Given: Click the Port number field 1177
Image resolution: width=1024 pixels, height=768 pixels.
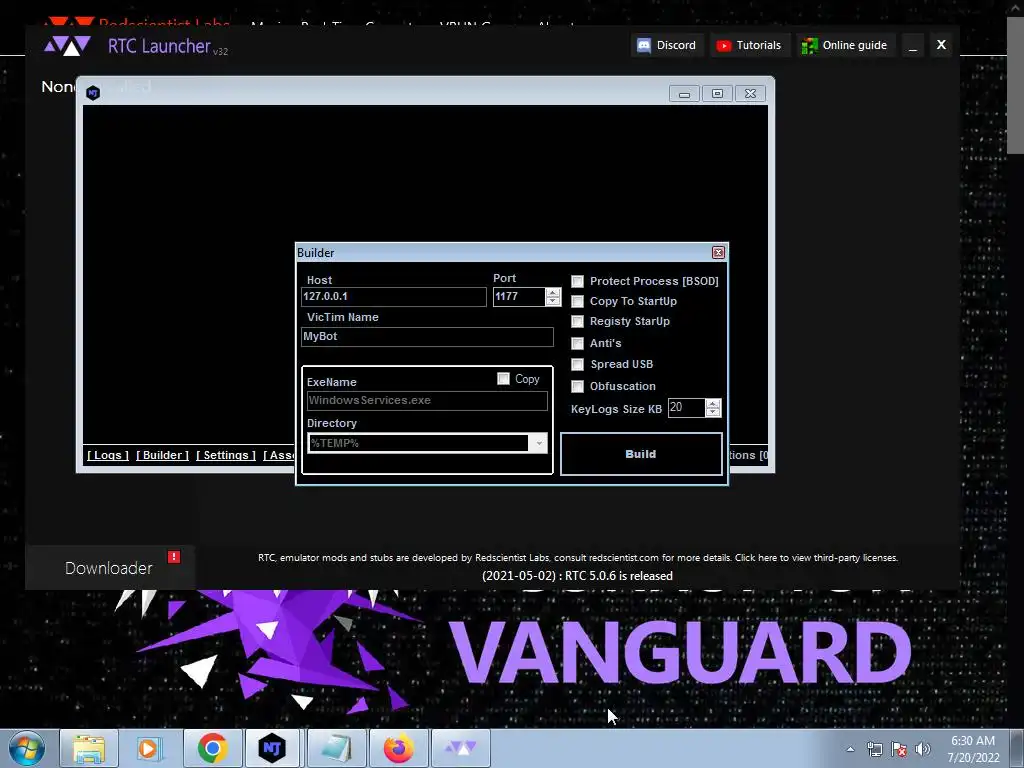Looking at the screenshot, I should pyautogui.click(x=519, y=296).
